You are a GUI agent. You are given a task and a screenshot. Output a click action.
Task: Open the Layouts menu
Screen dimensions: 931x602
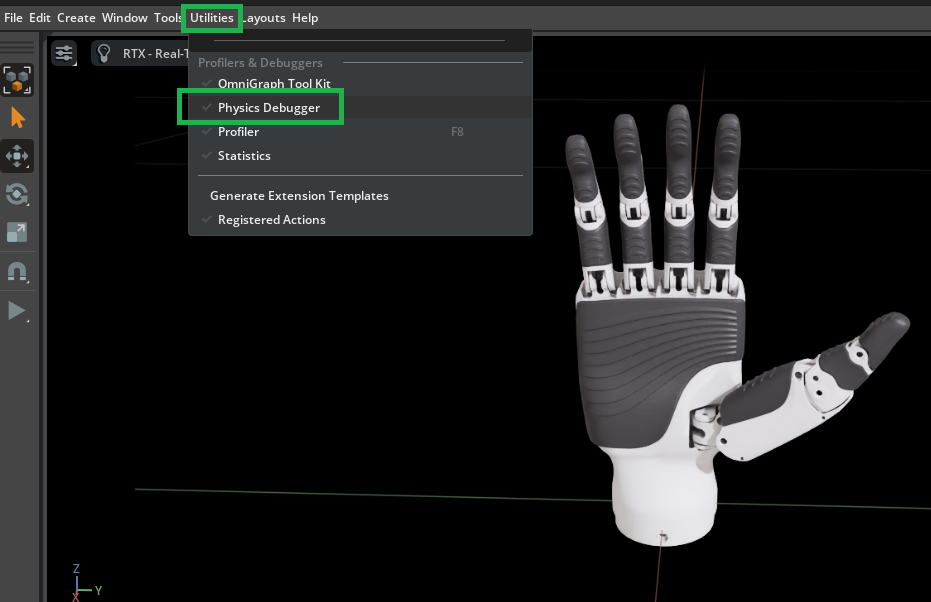point(263,17)
